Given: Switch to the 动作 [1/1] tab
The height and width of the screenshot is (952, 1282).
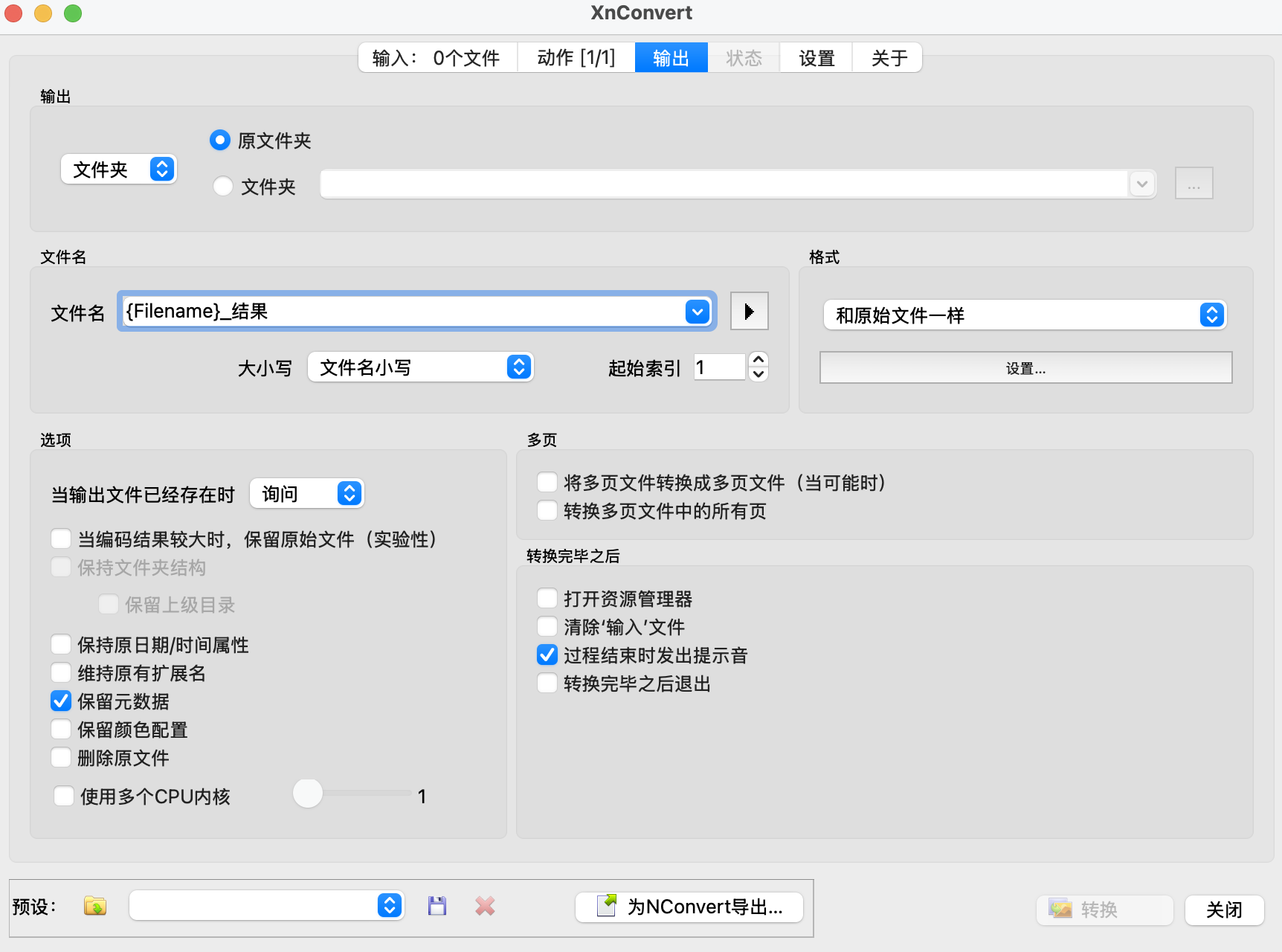Looking at the screenshot, I should tap(576, 58).
